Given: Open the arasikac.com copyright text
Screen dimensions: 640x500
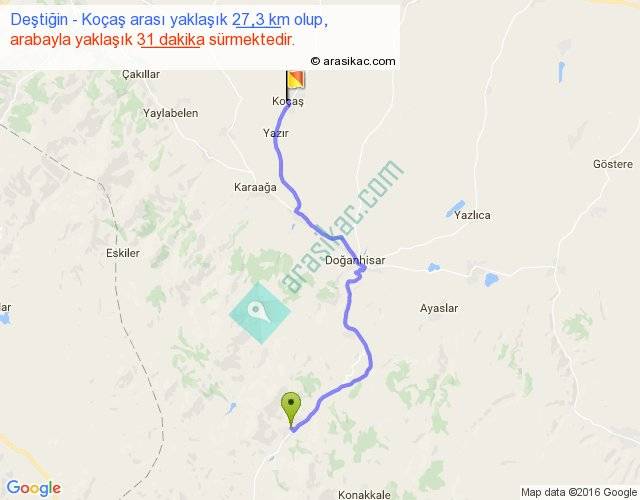Looking at the screenshot, I should [x=353, y=61].
